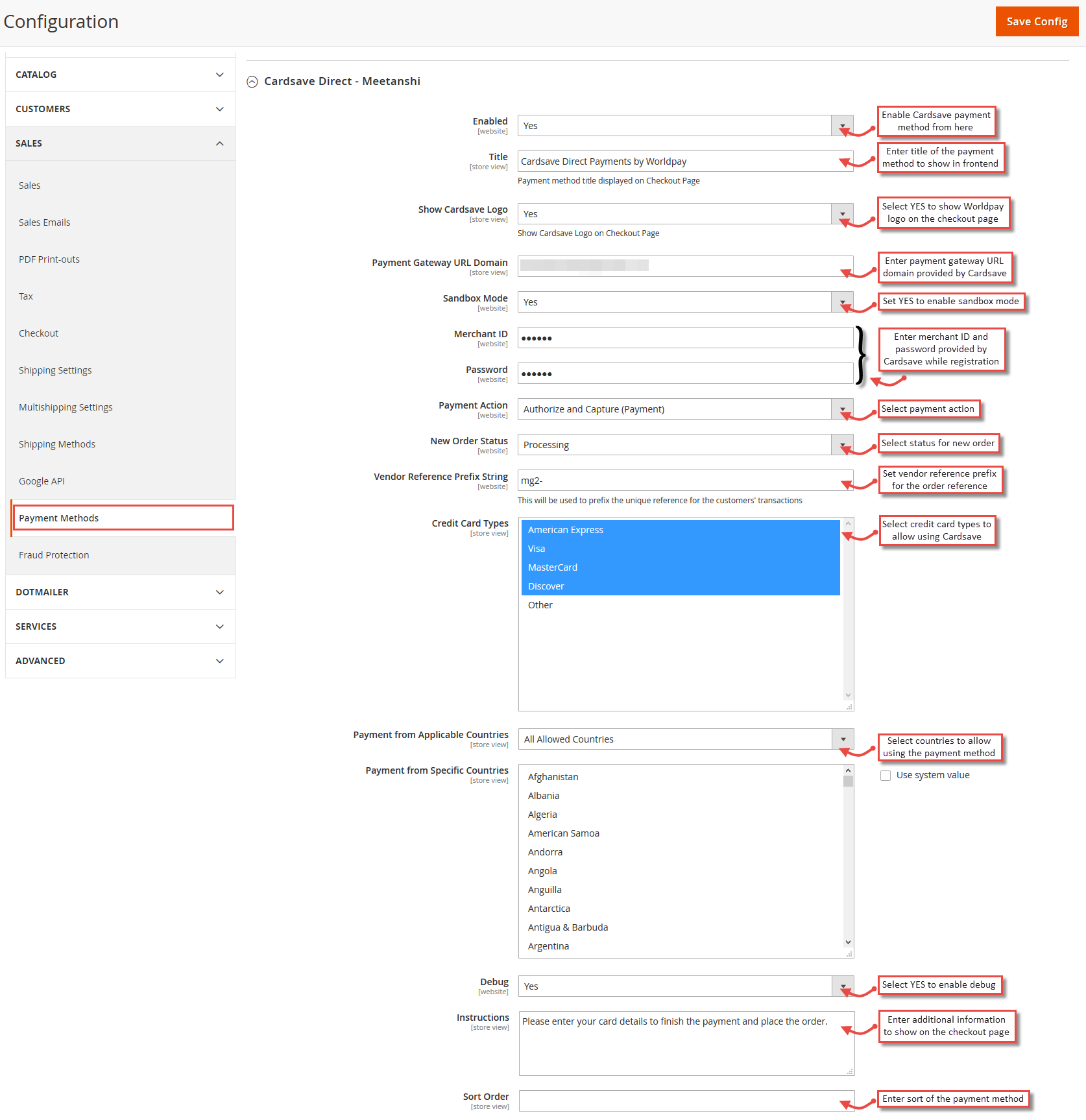Viewport: 1086px width, 1120px height.
Task: Open the Debug dropdown
Action: 686,986
